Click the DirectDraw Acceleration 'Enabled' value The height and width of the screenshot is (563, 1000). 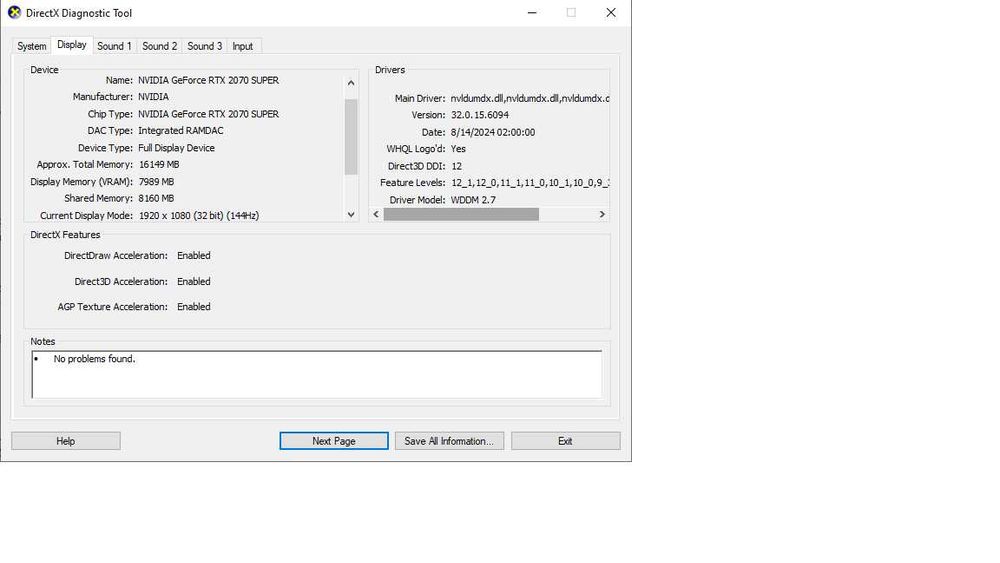(x=194, y=255)
